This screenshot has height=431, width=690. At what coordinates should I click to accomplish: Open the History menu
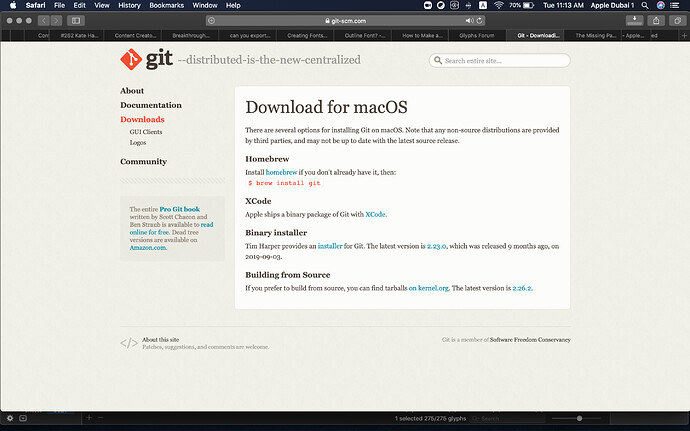click(x=129, y=5)
